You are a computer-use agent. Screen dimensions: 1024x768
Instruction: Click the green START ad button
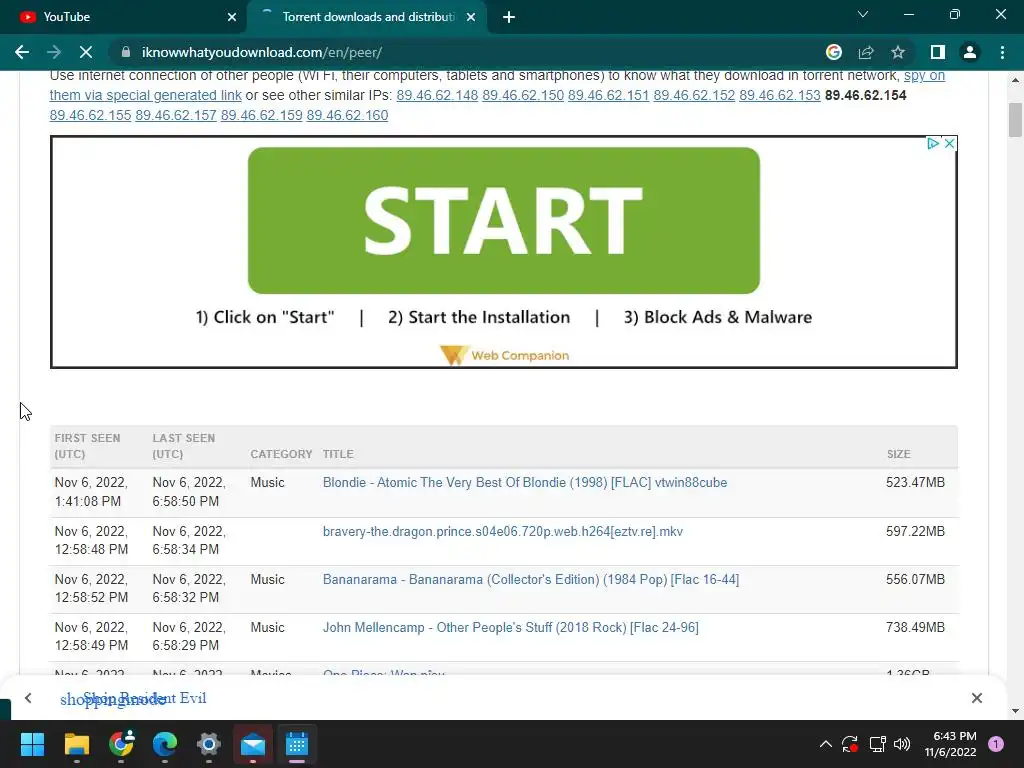pos(504,221)
